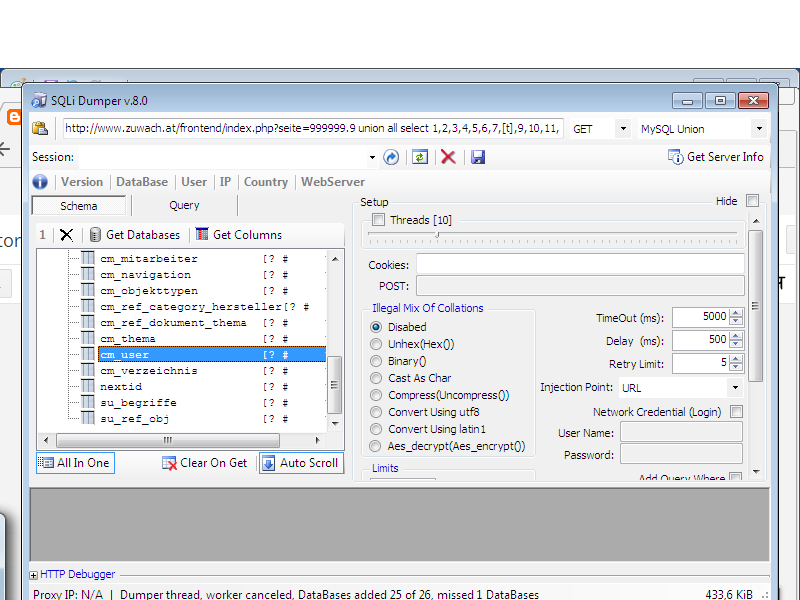Viewport: 800px width, 600px height.
Task: Click the green refresh session icon
Action: point(420,157)
